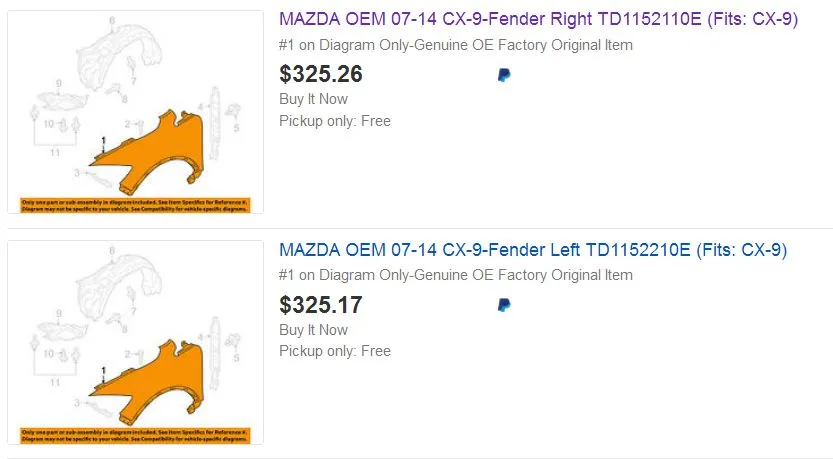Click fender liner part 6 in the Fender Right diagram
The width and height of the screenshot is (833, 459).
pyautogui.click(x=125, y=53)
